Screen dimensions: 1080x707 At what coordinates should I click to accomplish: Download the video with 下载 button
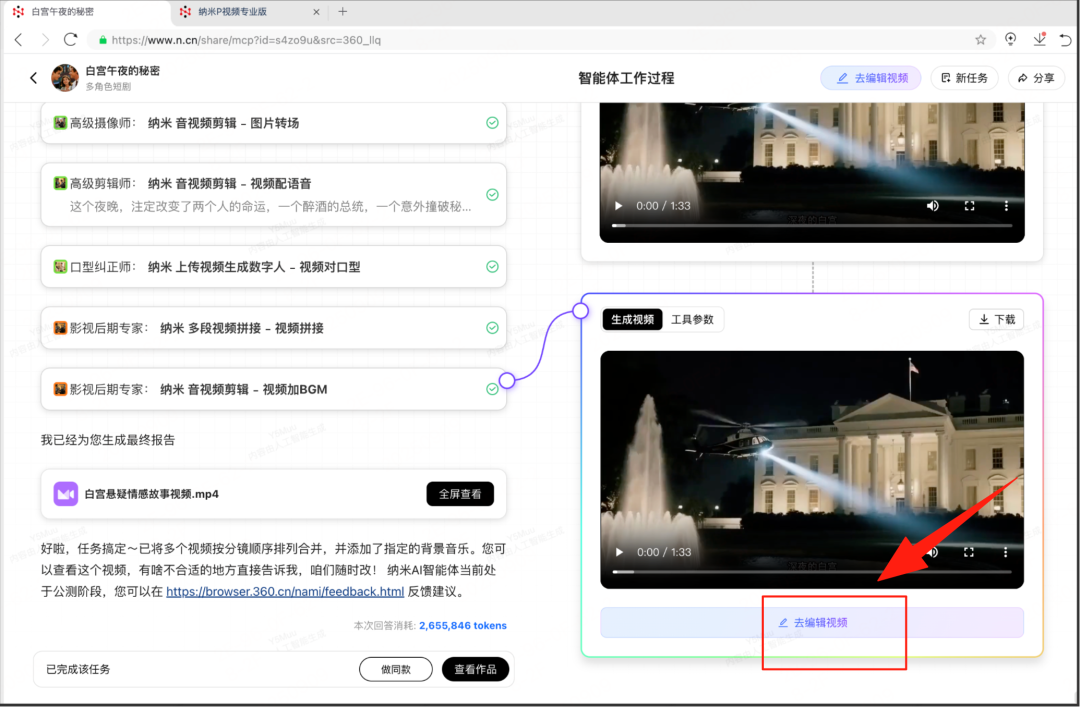(x=997, y=319)
